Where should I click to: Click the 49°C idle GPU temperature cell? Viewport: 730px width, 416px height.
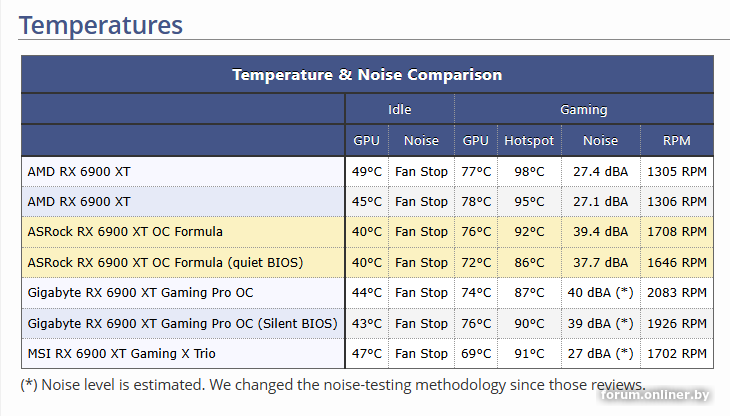point(367,171)
